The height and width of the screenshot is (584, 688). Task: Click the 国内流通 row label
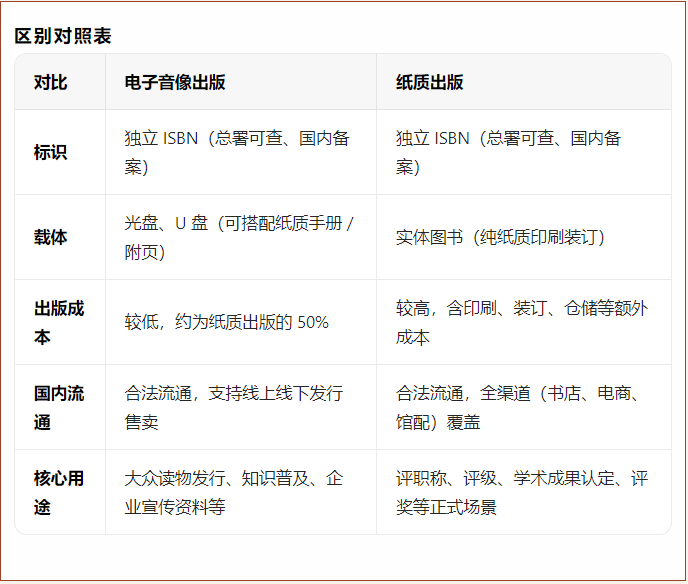point(59,407)
